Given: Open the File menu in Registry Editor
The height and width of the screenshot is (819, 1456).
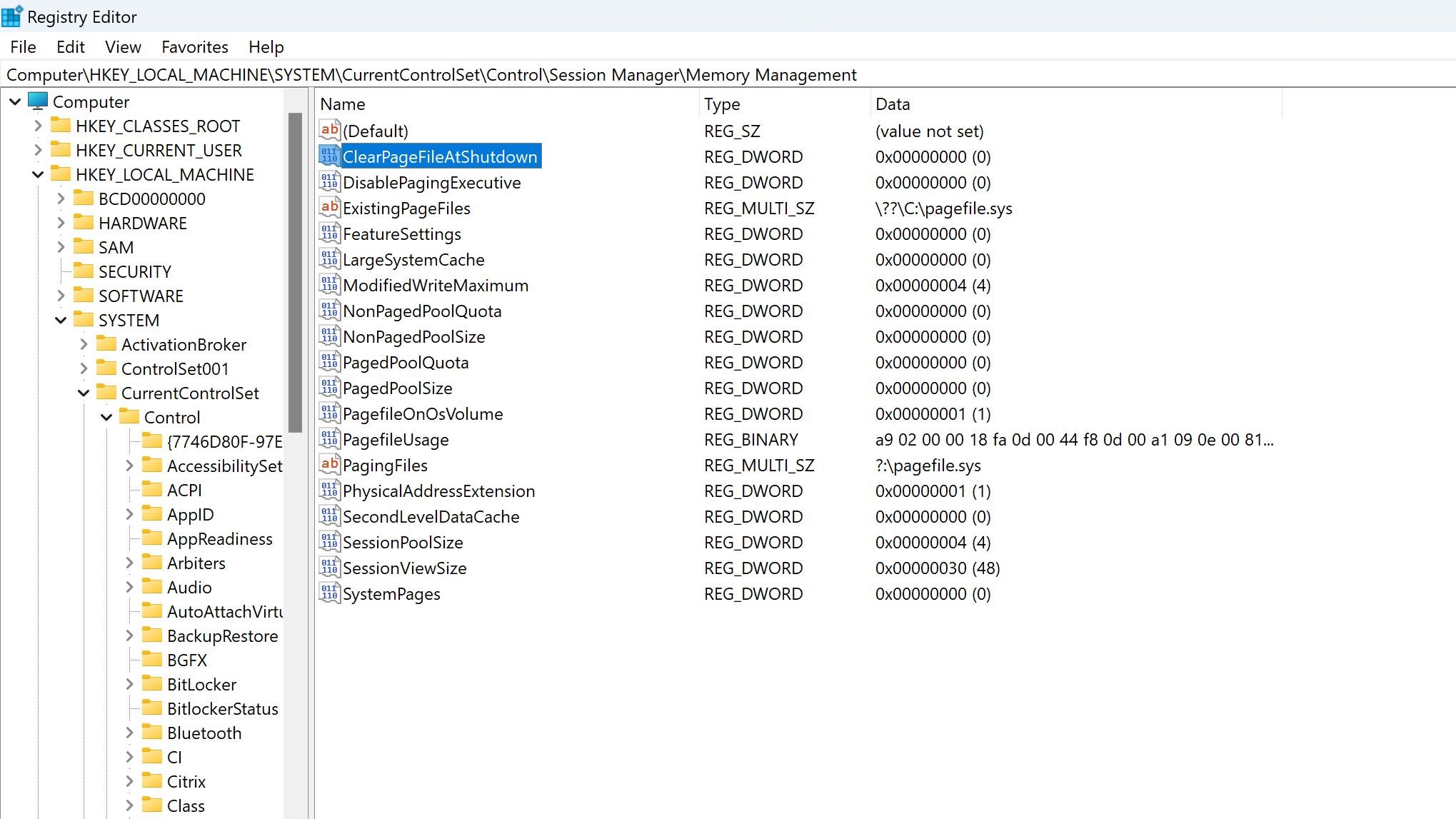Looking at the screenshot, I should tap(22, 47).
